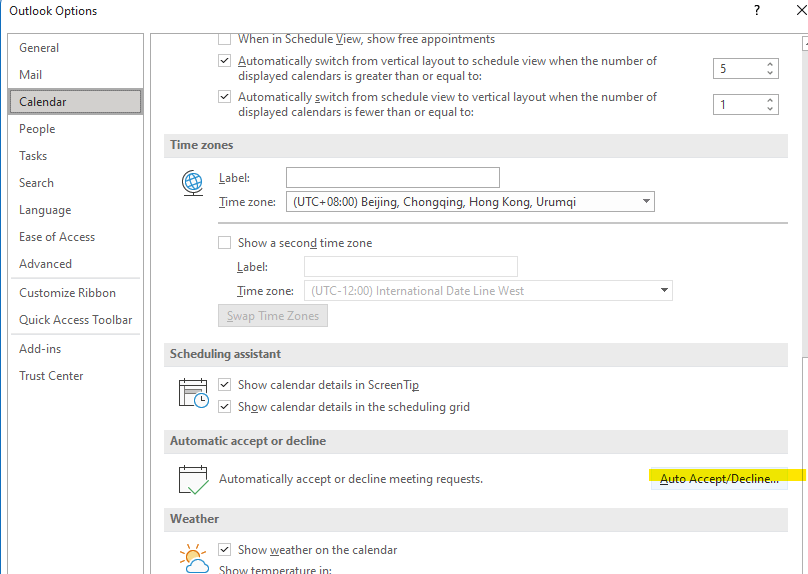Screen dimensions: 808x574
Task: Open the General options category
Action: tap(76, 48)
